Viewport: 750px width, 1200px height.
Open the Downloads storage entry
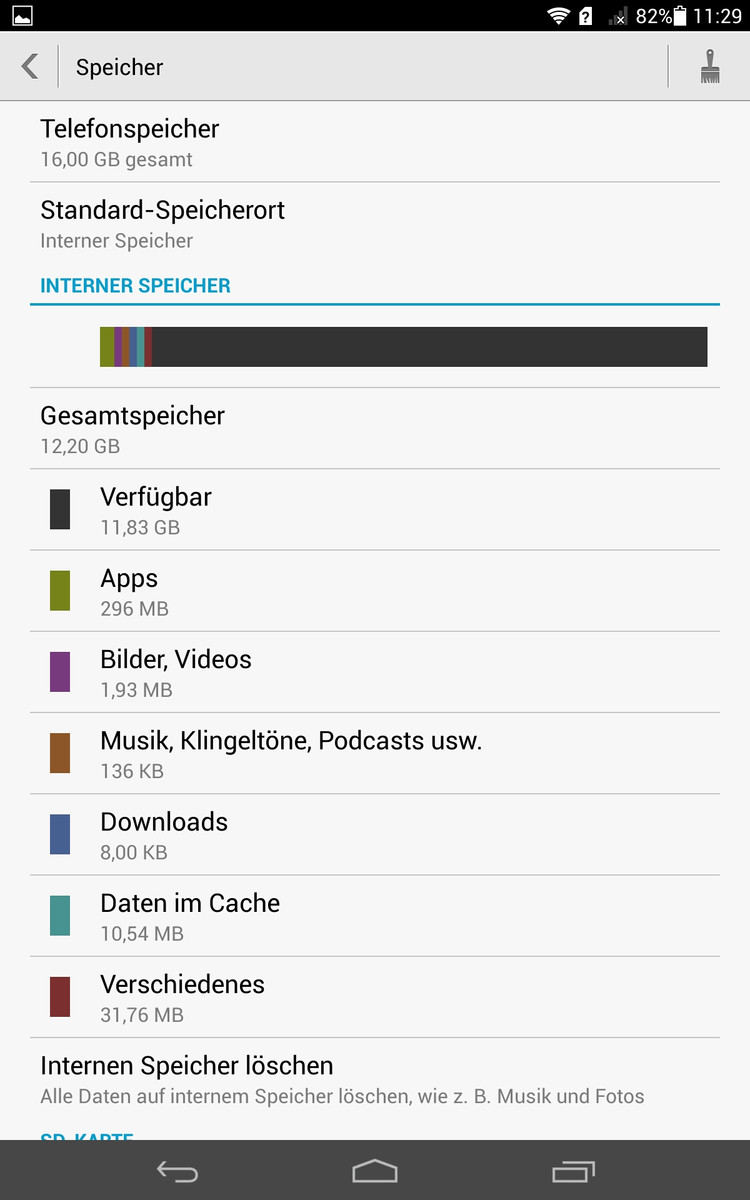(x=375, y=834)
